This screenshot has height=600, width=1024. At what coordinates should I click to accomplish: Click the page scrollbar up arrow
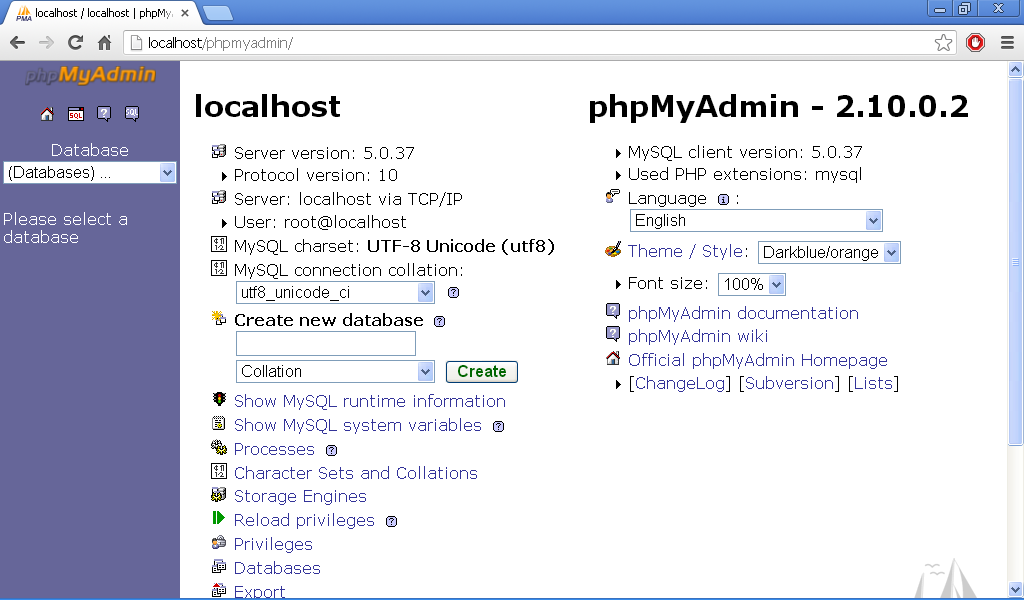1016,69
